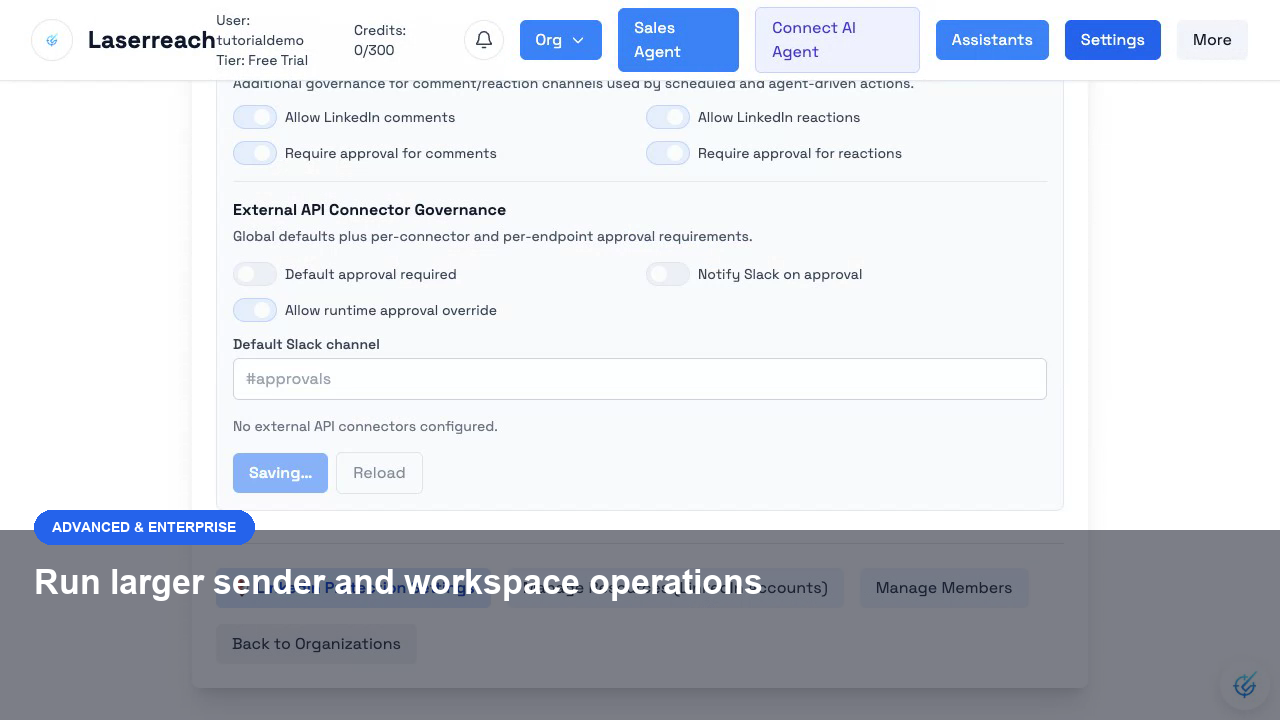The width and height of the screenshot is (1280, 720).
Task: Click the Saving... button
Action: 280,473
